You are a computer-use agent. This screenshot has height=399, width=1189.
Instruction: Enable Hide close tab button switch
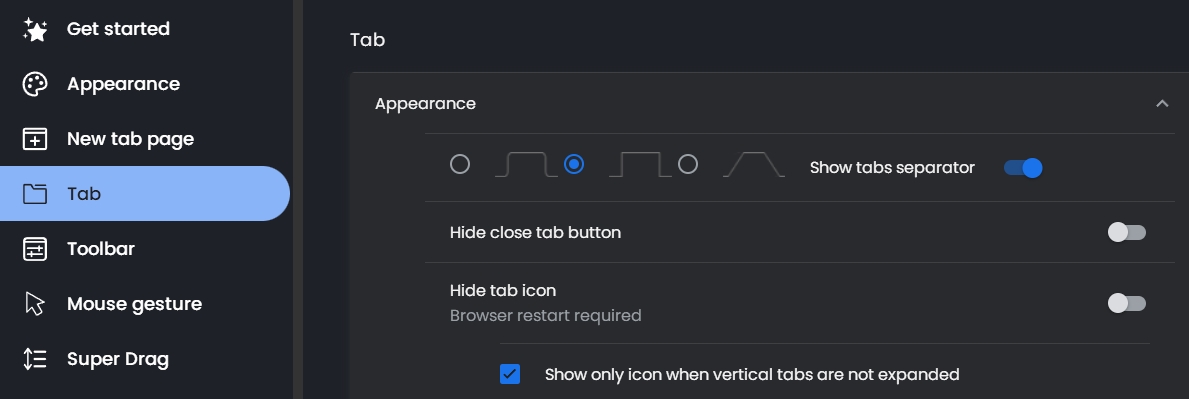[1127, 232]
